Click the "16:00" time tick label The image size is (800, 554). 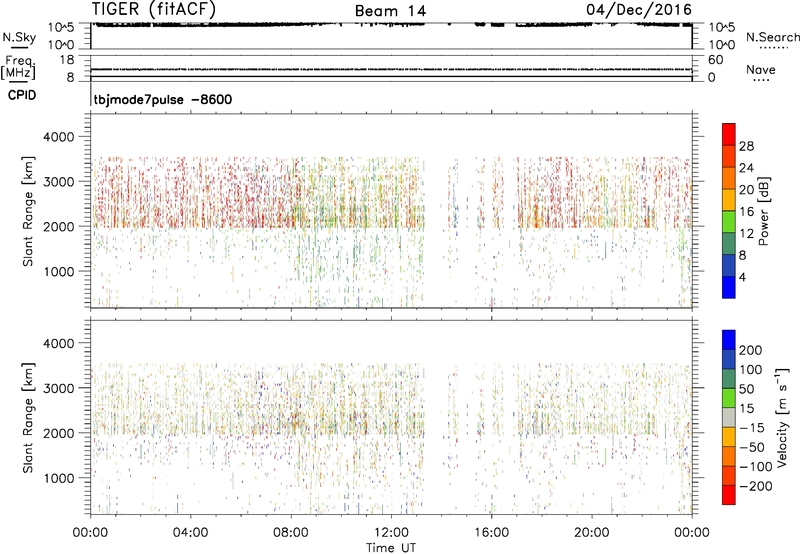tap(491, 533)
